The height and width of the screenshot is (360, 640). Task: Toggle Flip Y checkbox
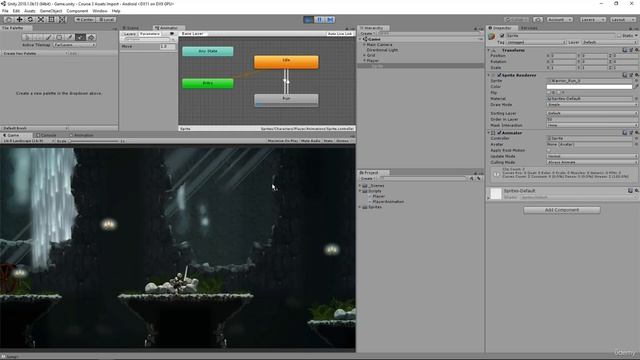(559, 93)
